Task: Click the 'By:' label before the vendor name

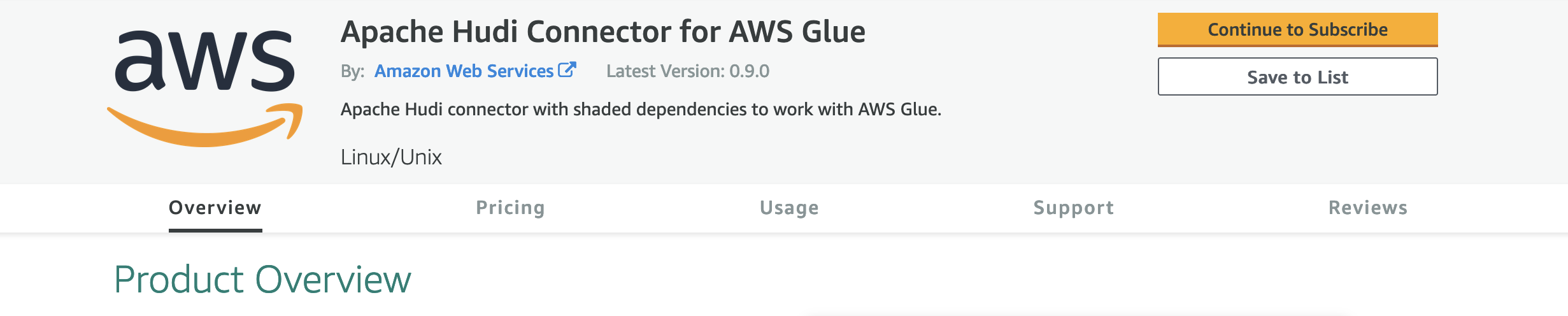Action: click(x=352, y=71)
